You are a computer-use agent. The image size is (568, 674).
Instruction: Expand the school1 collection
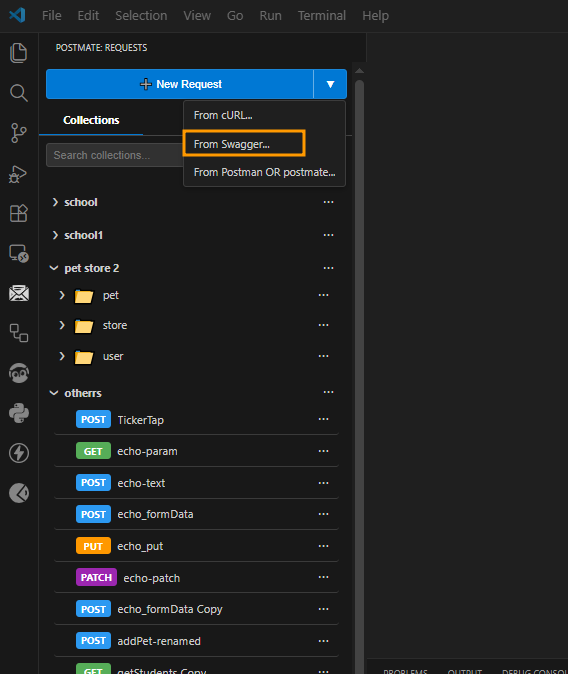[x=55, y=235]
